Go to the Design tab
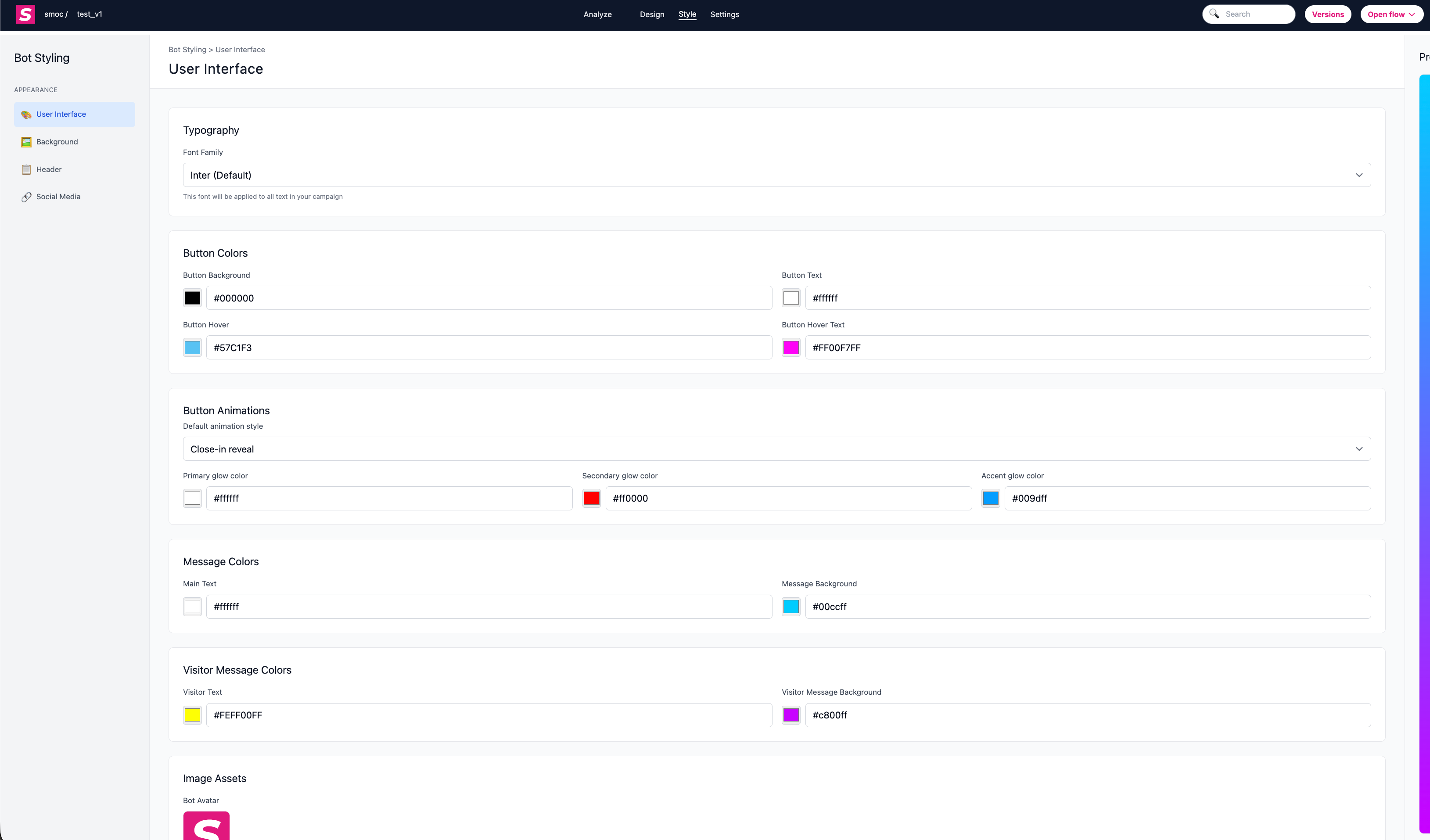 point(651,14)
